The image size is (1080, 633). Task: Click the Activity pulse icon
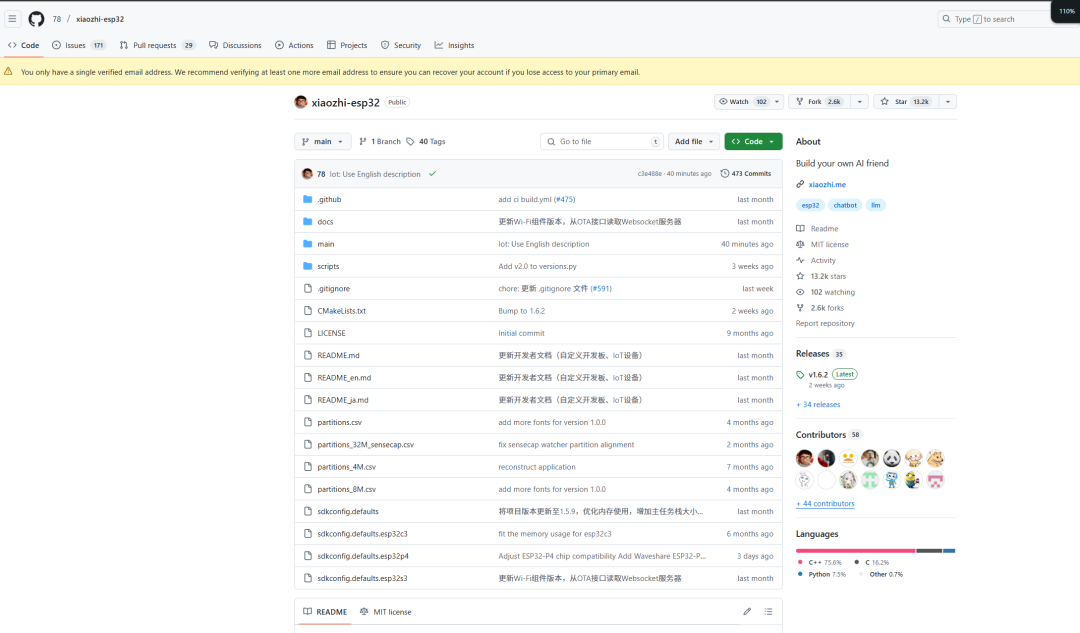click(800, 260)
